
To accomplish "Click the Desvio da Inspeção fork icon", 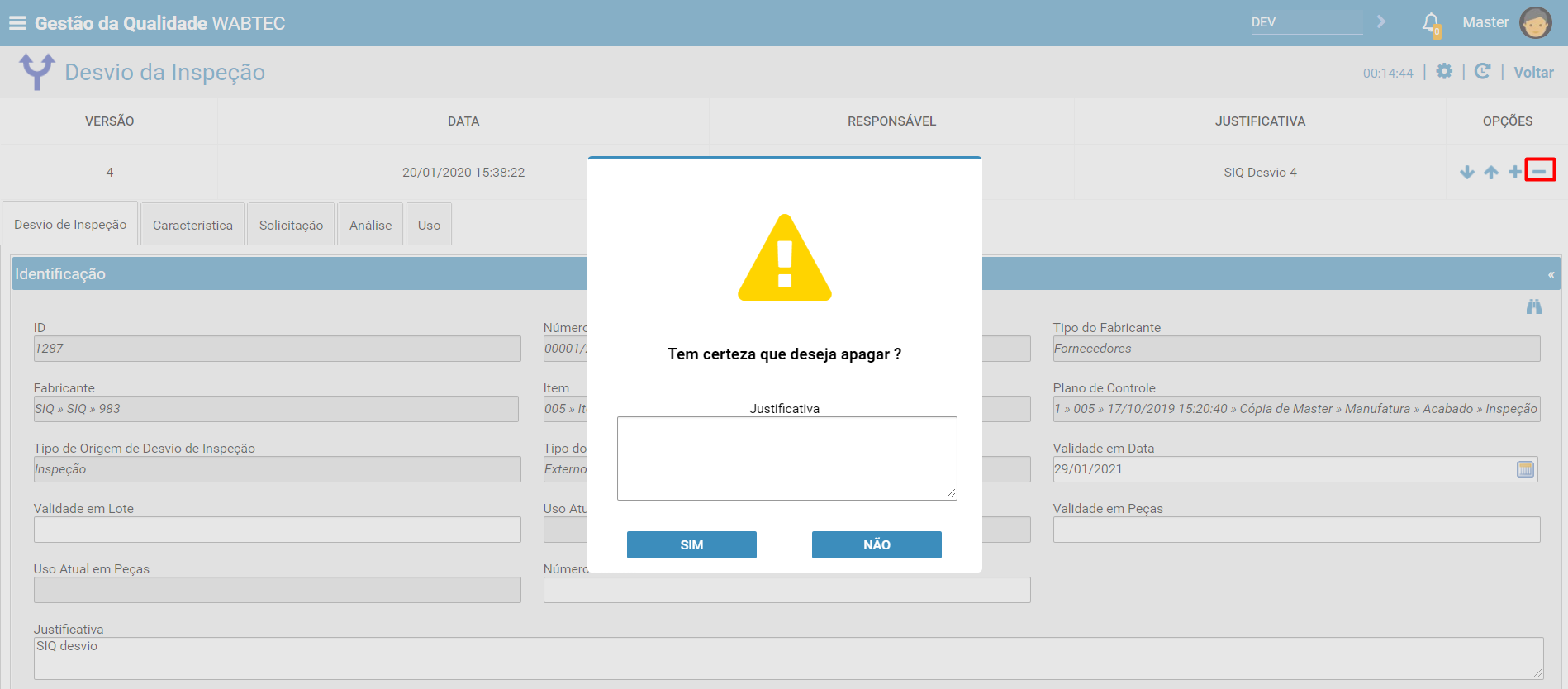I will click(37, 72).
